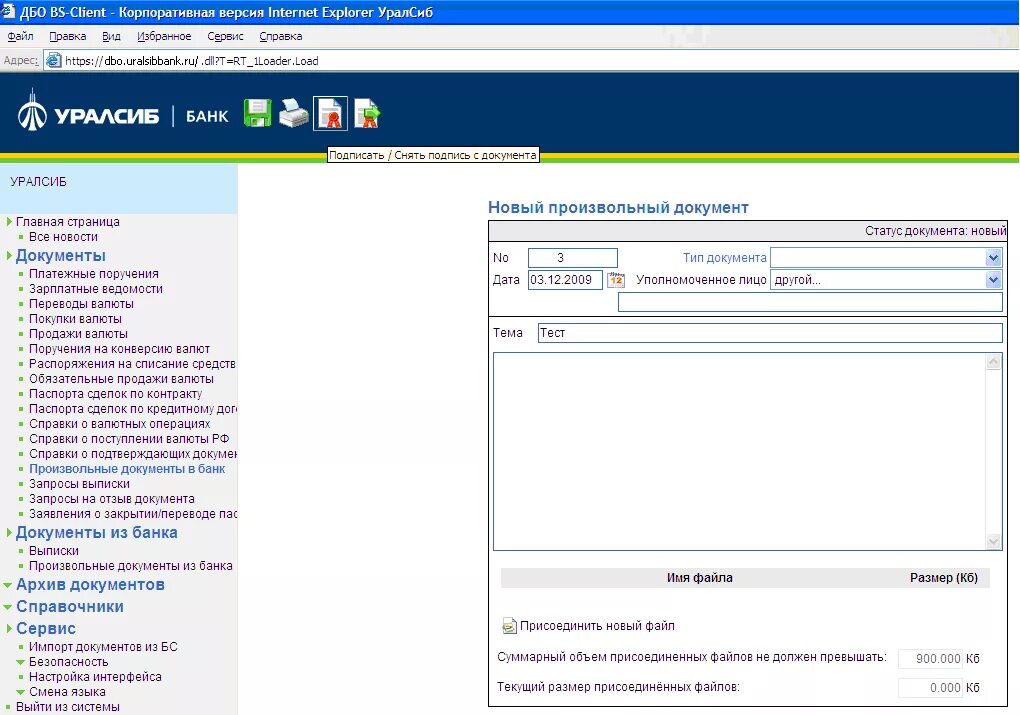Open Платежные поручения
Image resolution: width=1020 pixels, height=715 pixels.
click(94, 274)
